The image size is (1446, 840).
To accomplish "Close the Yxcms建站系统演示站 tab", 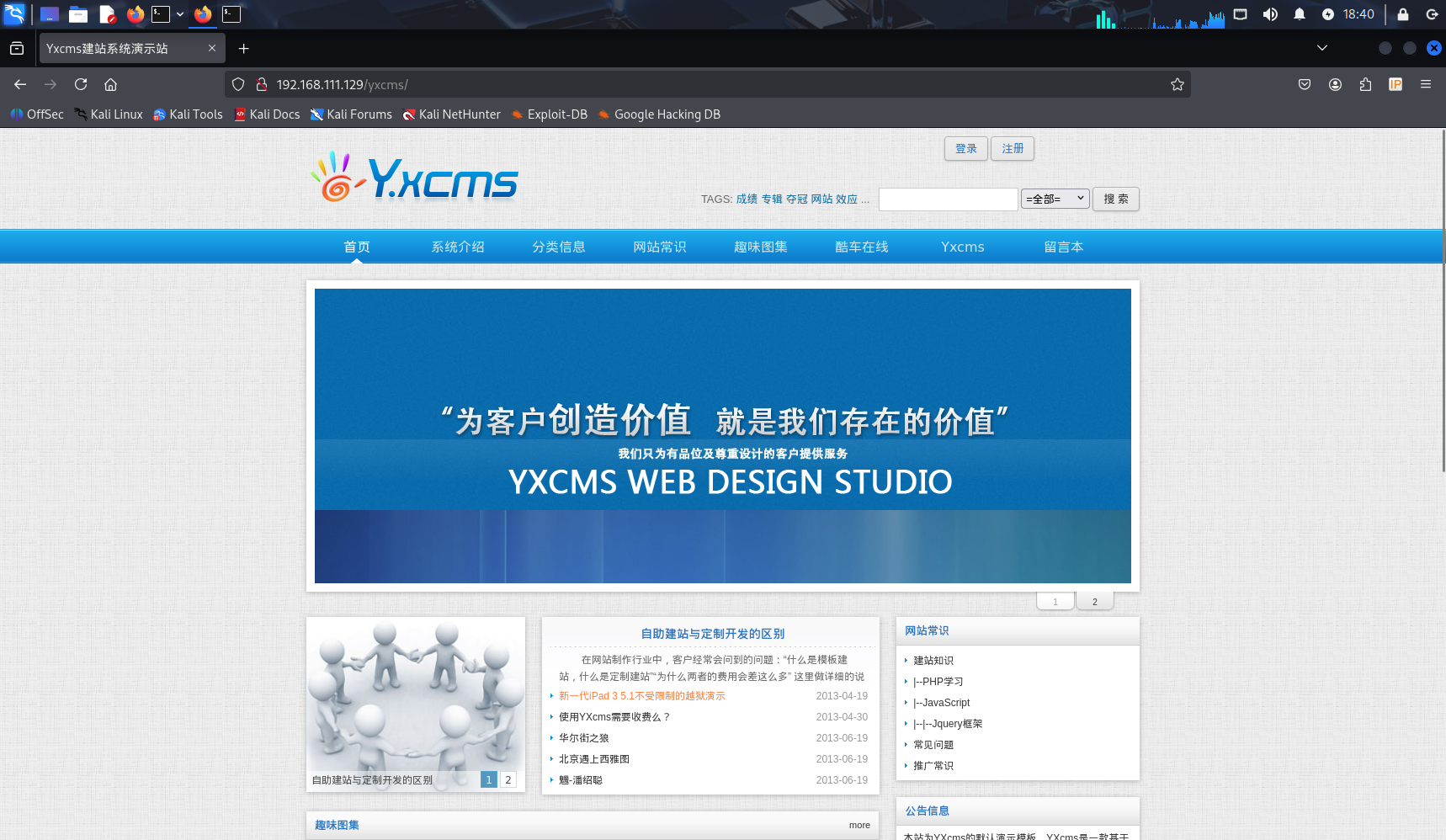I will pos(212,48).
